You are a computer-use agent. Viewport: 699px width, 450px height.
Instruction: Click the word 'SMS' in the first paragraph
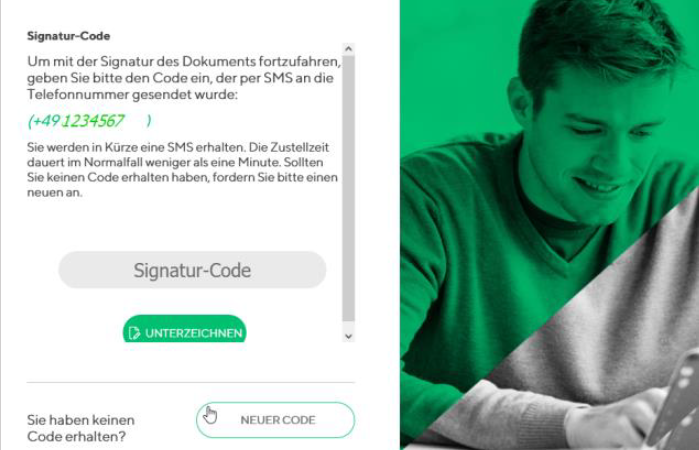pos(278,78)
